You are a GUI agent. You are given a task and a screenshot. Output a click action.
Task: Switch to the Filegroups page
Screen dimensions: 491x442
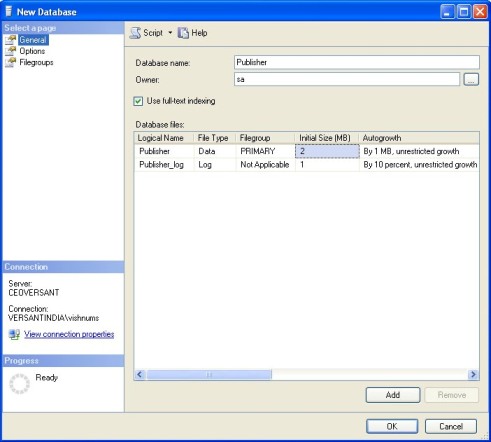click(x=36, y=62)
